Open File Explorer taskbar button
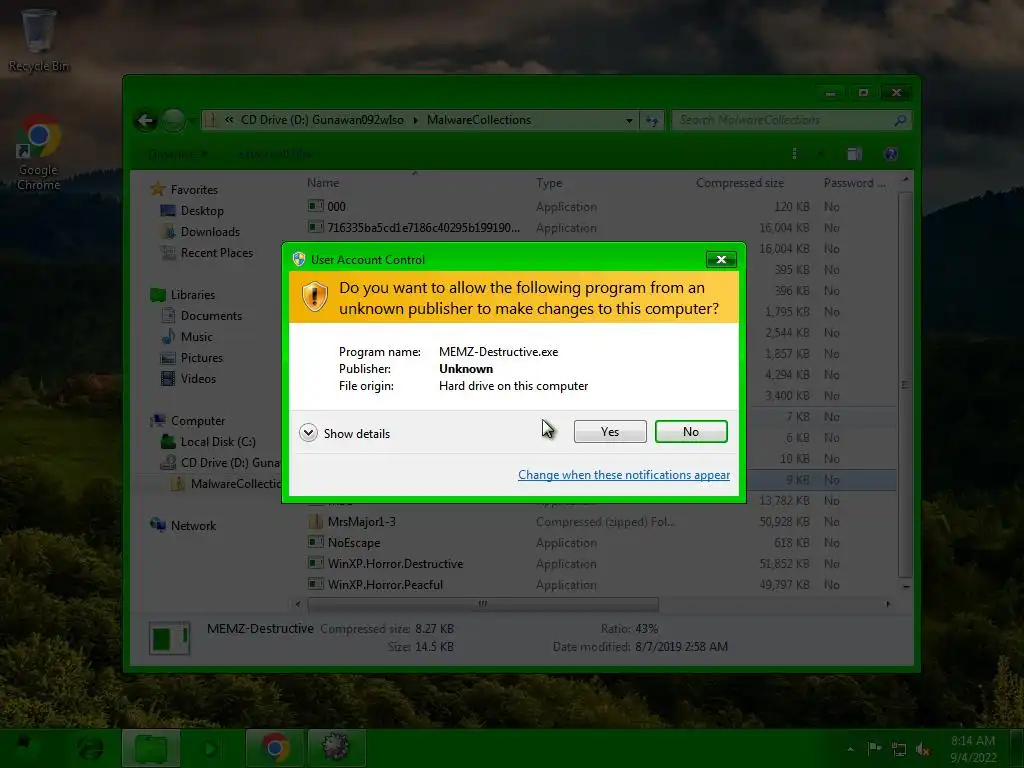This screenshot has height=768, width=1024. (151, 748)
